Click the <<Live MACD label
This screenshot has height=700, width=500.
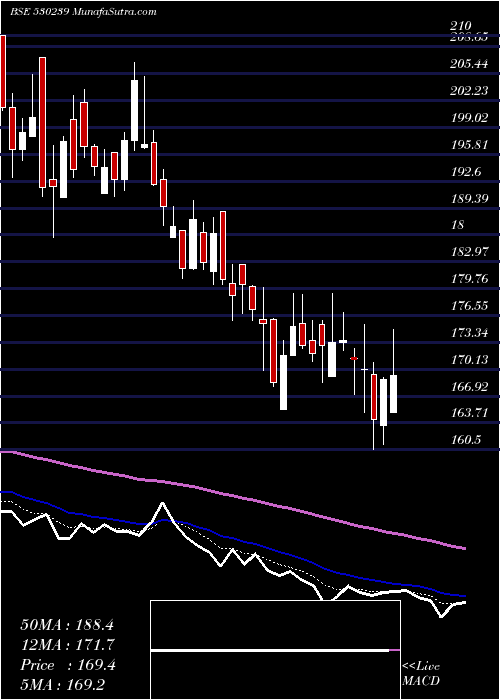(x=421, y=673)
